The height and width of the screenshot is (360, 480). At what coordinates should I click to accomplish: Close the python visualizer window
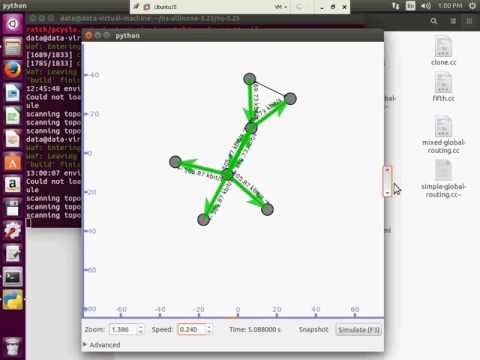point(89,35)
